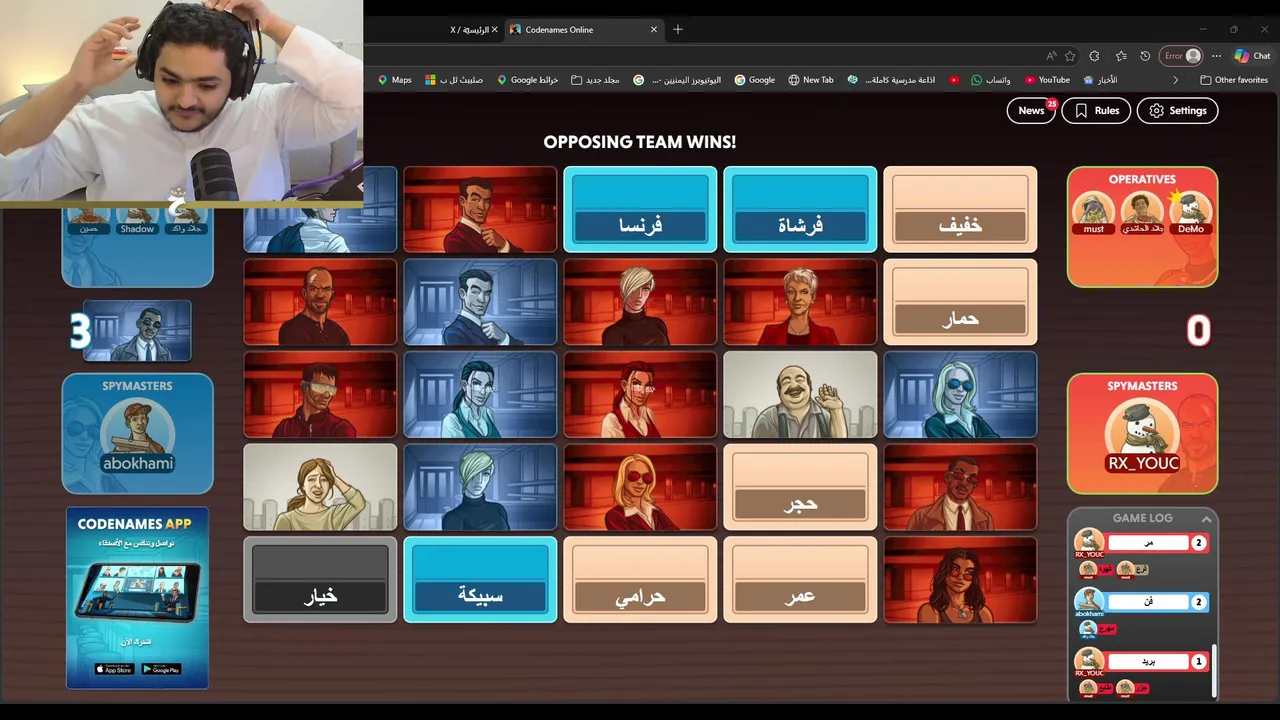Open the Maps bookmark
The height and width of the screenshot is (720, 1280).
click(x=394, y=80)
